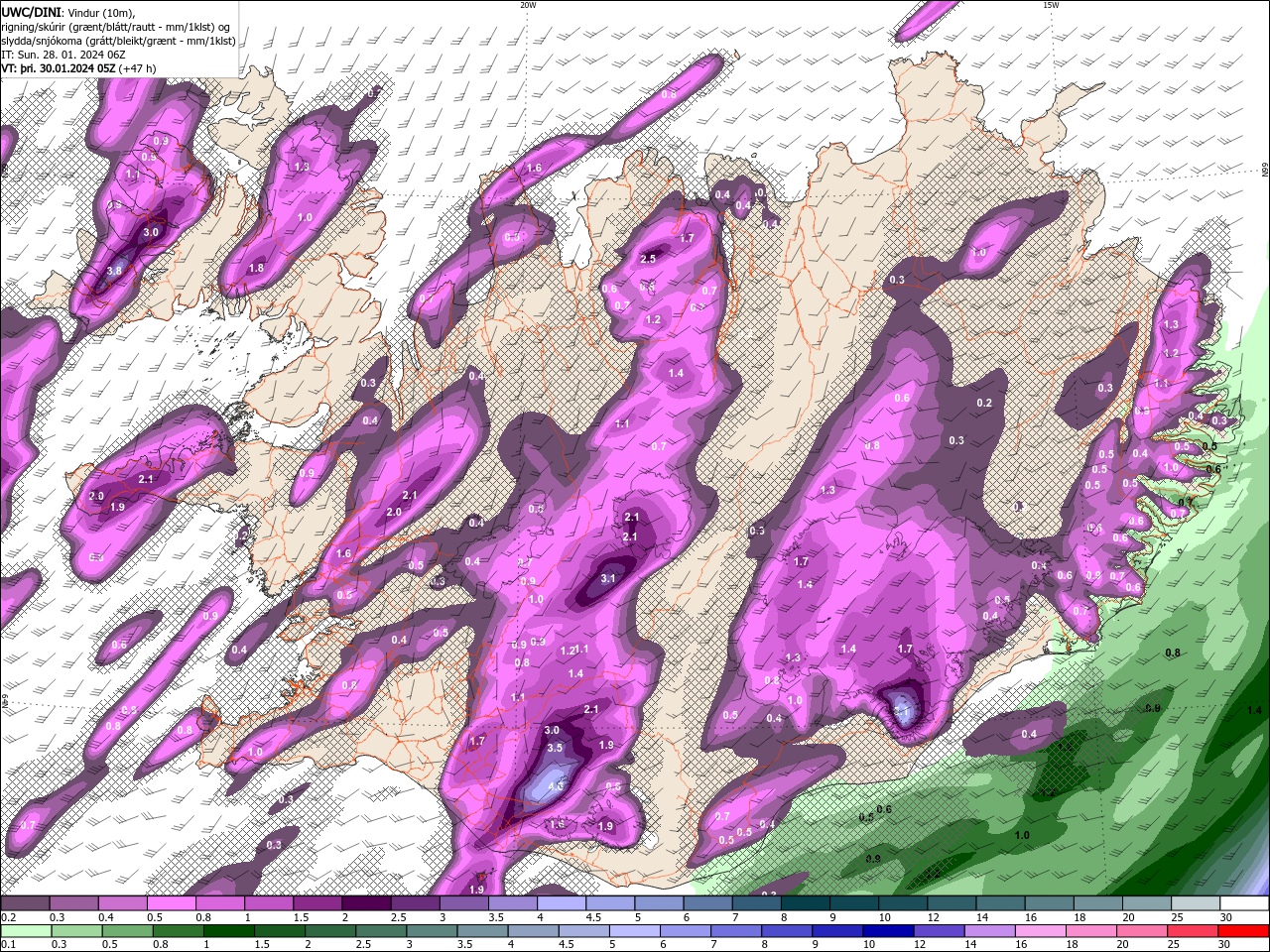The height and width of the screenshot is (952, 1270).
Task: Click the '0.2' legend label
Action: pyautogui.click(x=8, y=917)
